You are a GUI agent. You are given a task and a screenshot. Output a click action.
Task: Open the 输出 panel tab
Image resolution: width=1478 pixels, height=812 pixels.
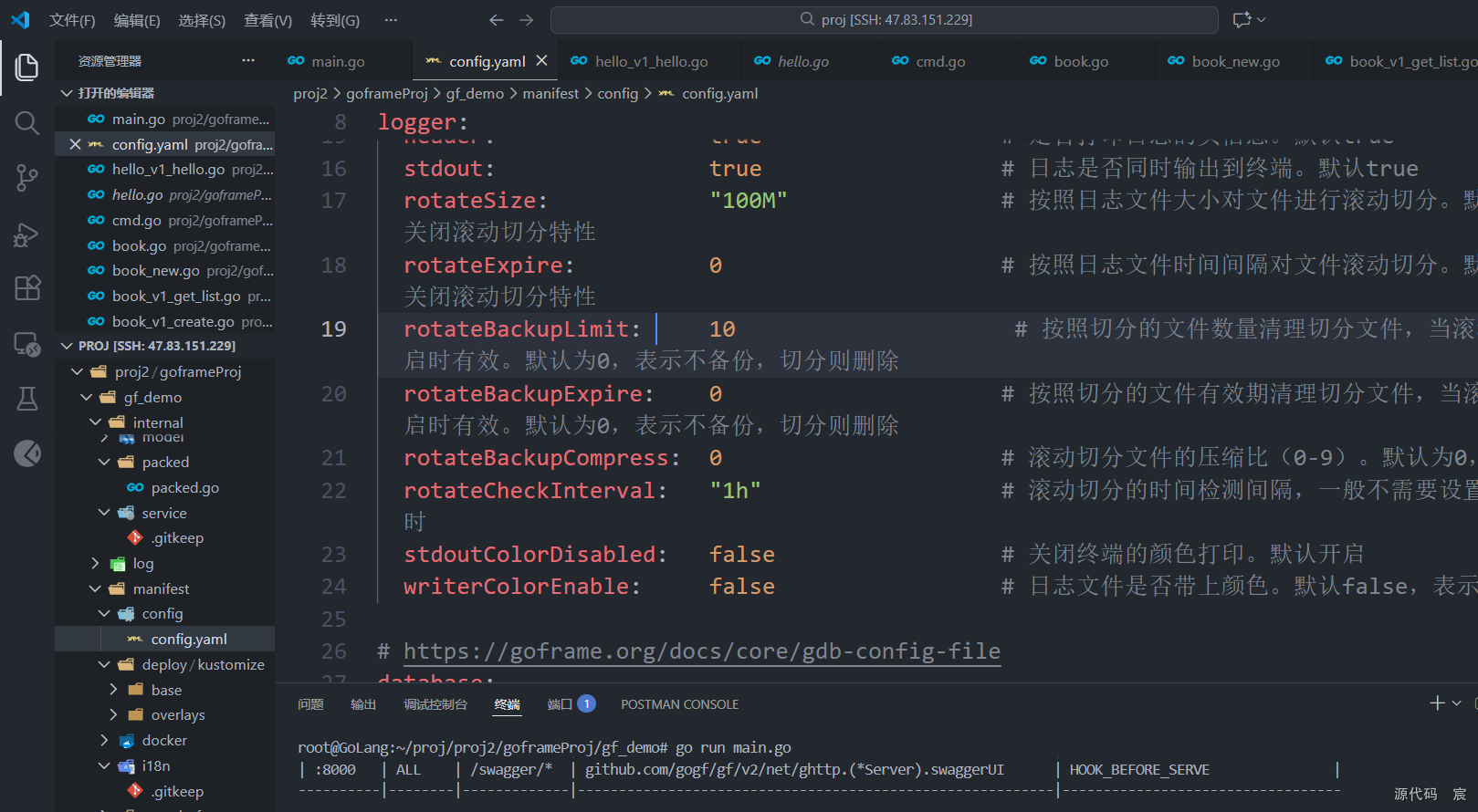pyautogui.click(x=363, y=704)
